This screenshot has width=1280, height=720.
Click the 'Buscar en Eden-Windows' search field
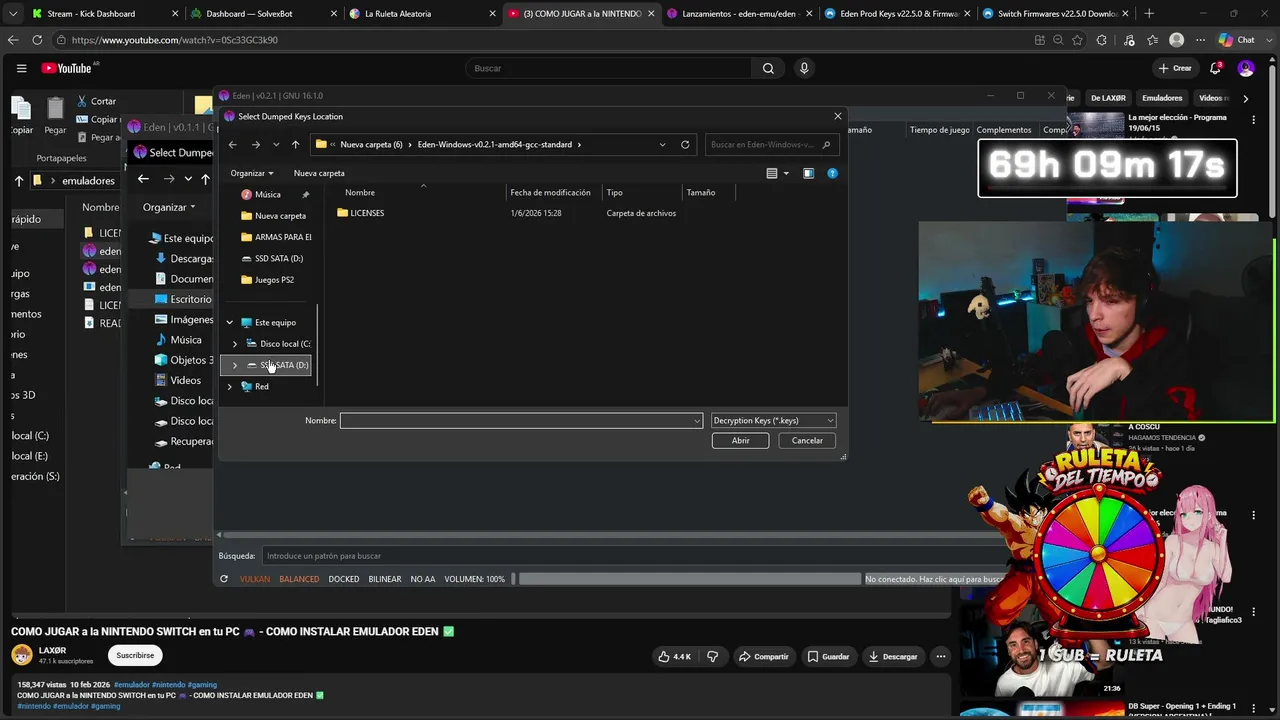(x=770, y=145)
